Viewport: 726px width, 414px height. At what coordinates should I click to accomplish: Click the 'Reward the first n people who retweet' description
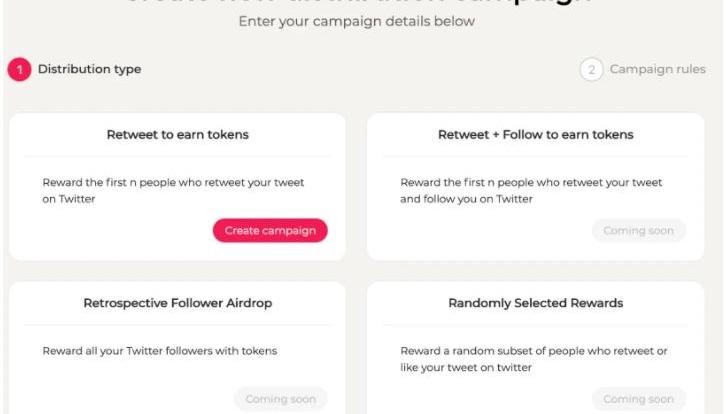173,190
